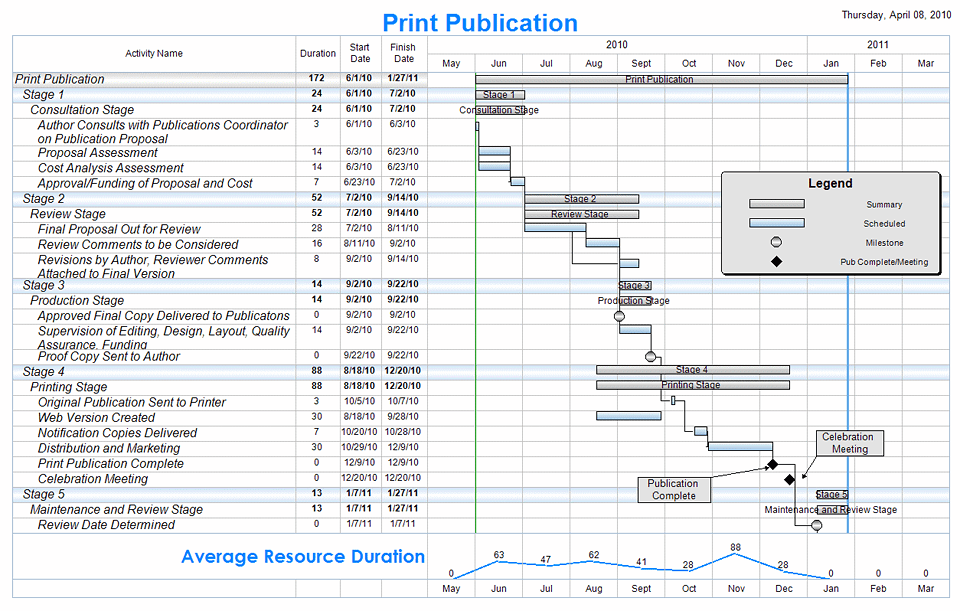Image resolution: width=960 pixels, height=611 pixels.
Task: Select the Summary bar sample in Legend
Action: 776,205
